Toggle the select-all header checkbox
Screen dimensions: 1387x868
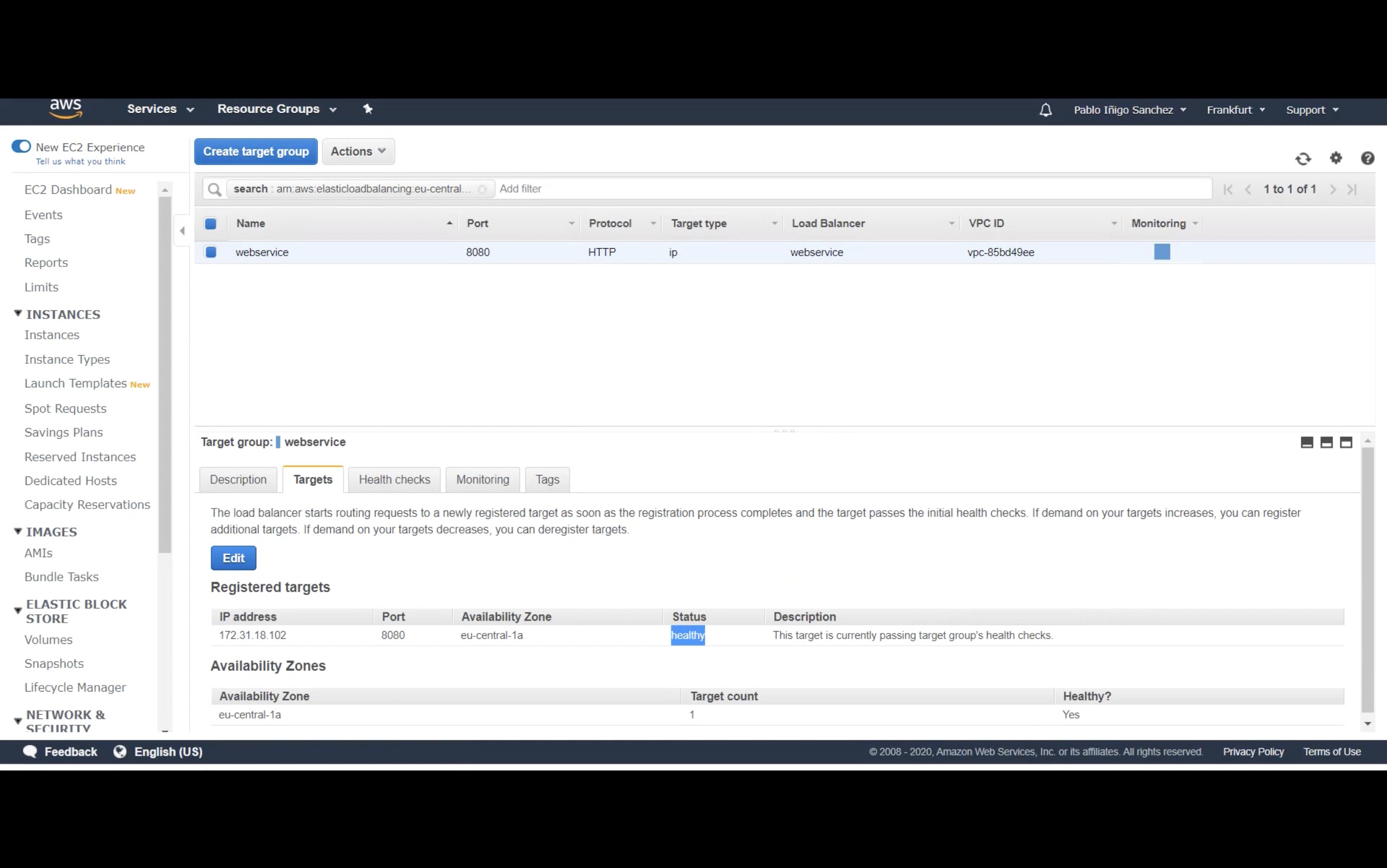pyautogui.click(x=211, y=224)
